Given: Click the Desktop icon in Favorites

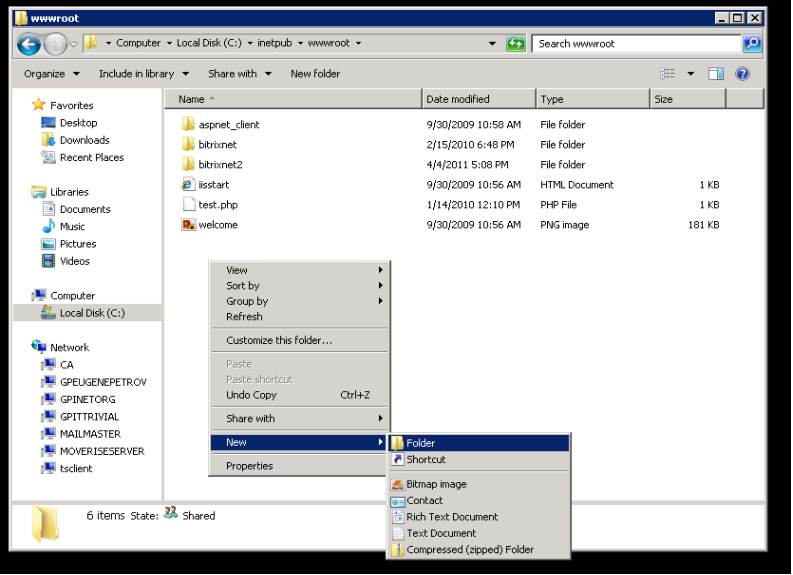Looking at the screenshot, I should (48, 122).
